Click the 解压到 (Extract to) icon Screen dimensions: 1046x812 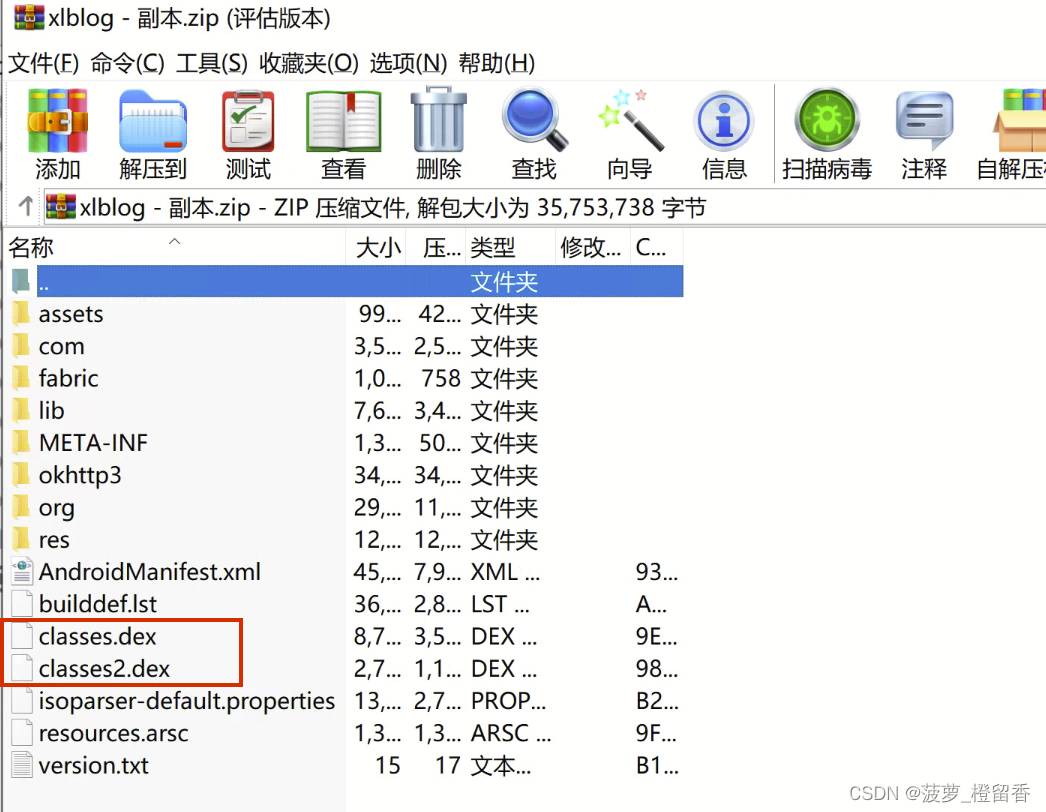(x=153, y=121)
